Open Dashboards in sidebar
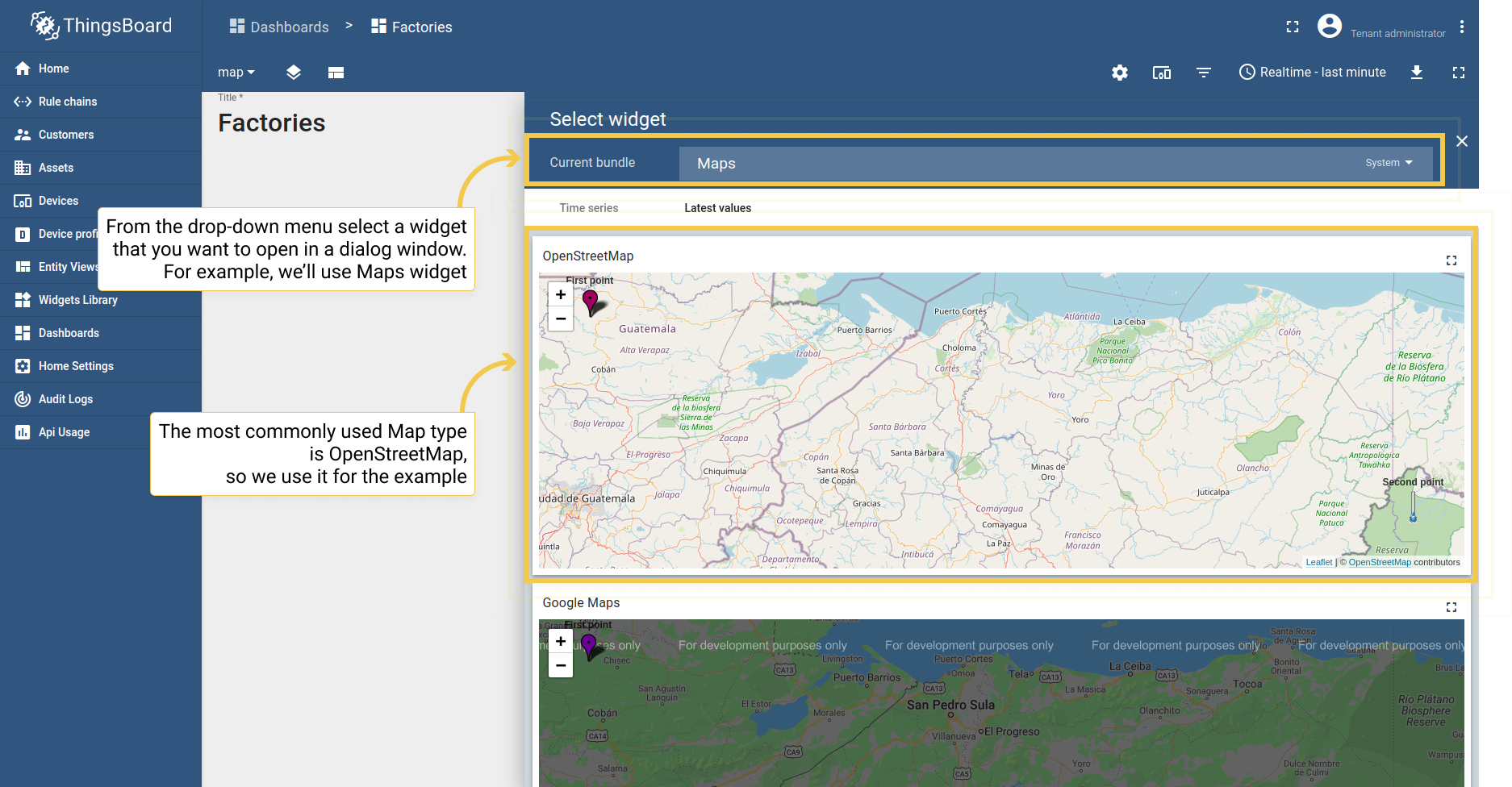 coord(101,333)
